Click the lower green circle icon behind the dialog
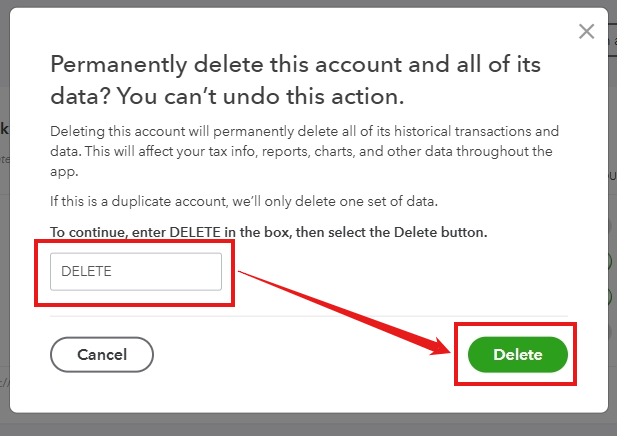 pyautogui.click(x=611, y=297)
